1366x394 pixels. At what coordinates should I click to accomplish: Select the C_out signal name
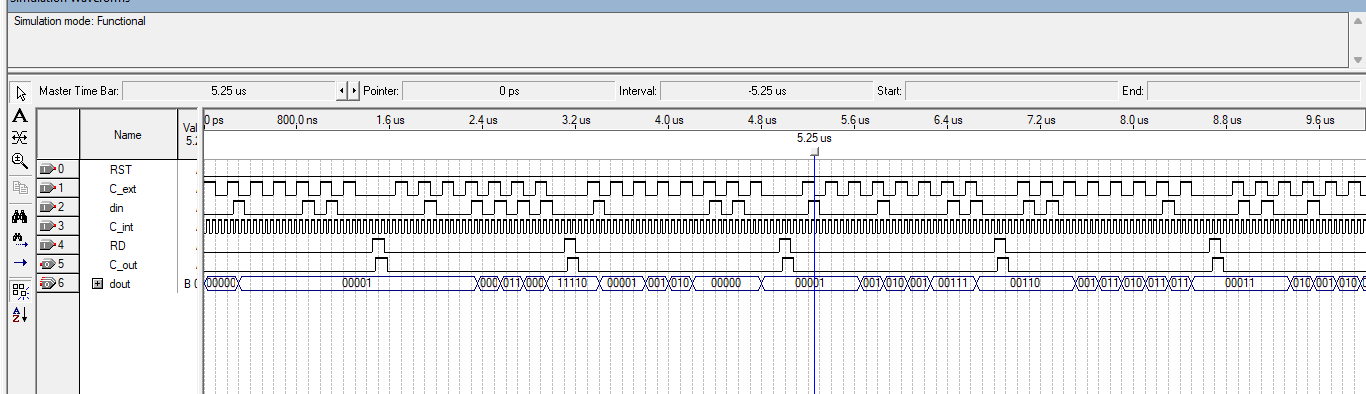coord(123,265)
